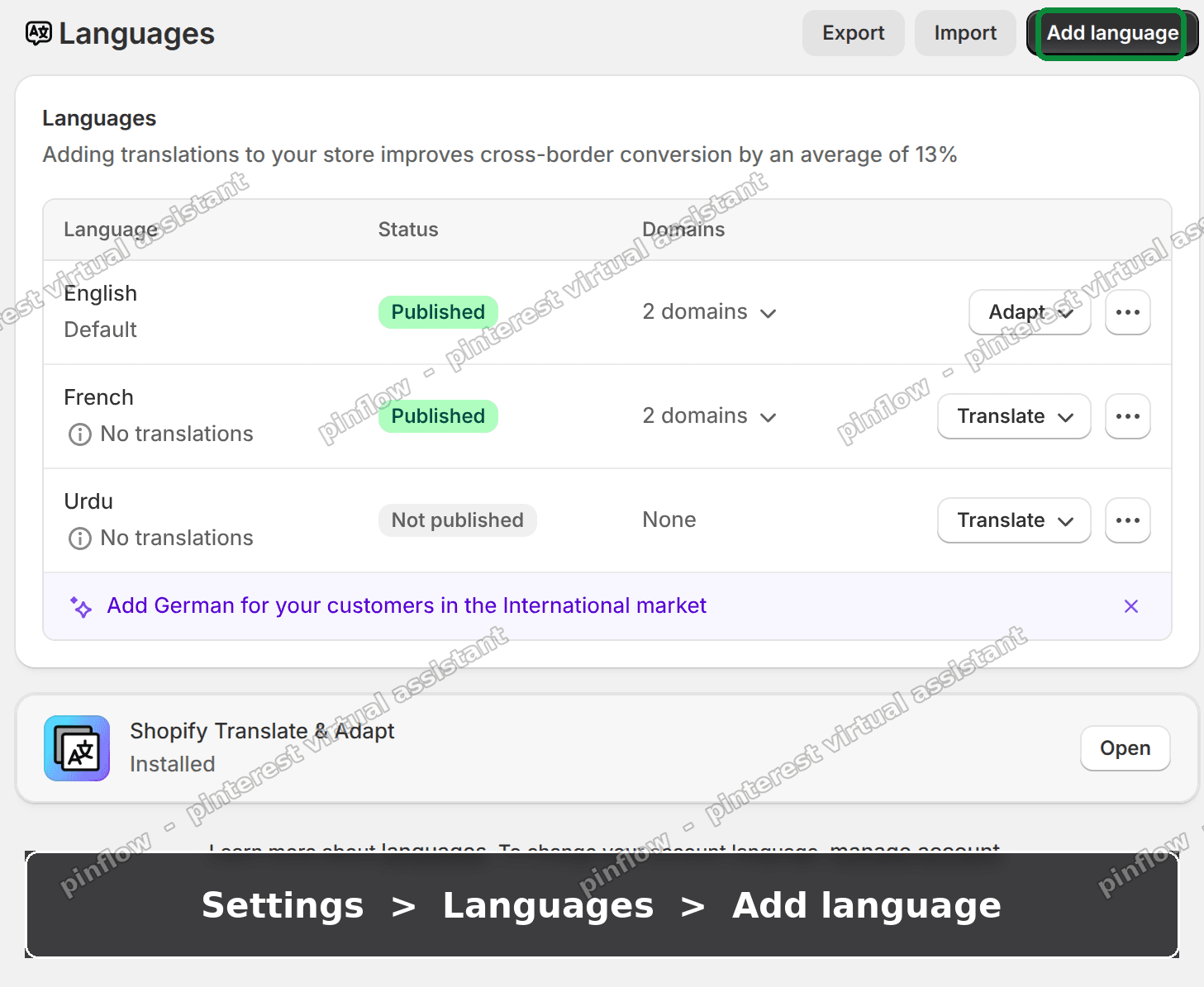
Task: Click the info icon beside Urdu No translations
Action: [x=80, y=539]
